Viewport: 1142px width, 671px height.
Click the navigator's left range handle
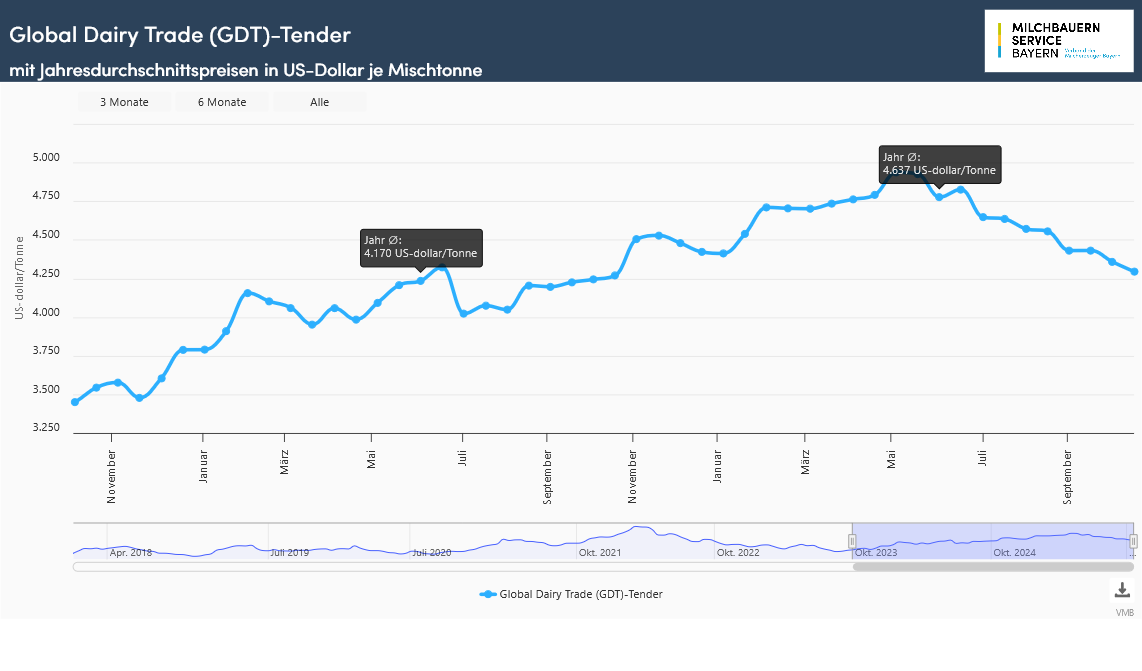pyautogui.click(x=853, y=541)
